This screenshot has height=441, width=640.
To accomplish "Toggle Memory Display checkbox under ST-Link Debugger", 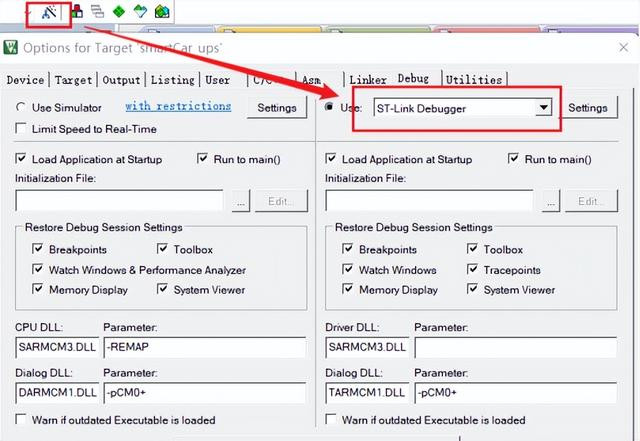I will (347, 289).
